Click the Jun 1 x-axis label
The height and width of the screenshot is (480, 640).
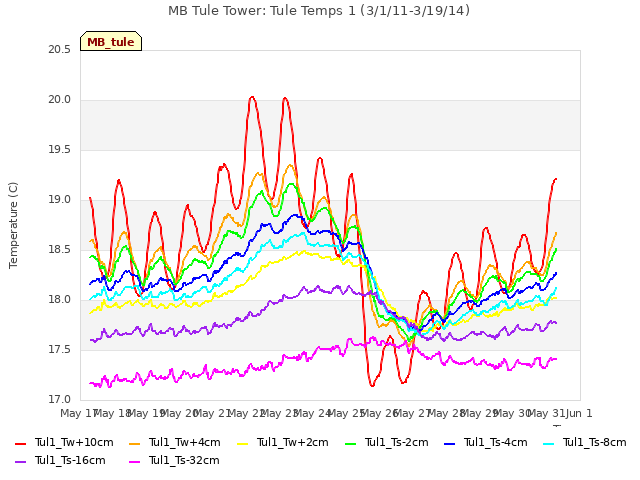click(x=579, y=413)
